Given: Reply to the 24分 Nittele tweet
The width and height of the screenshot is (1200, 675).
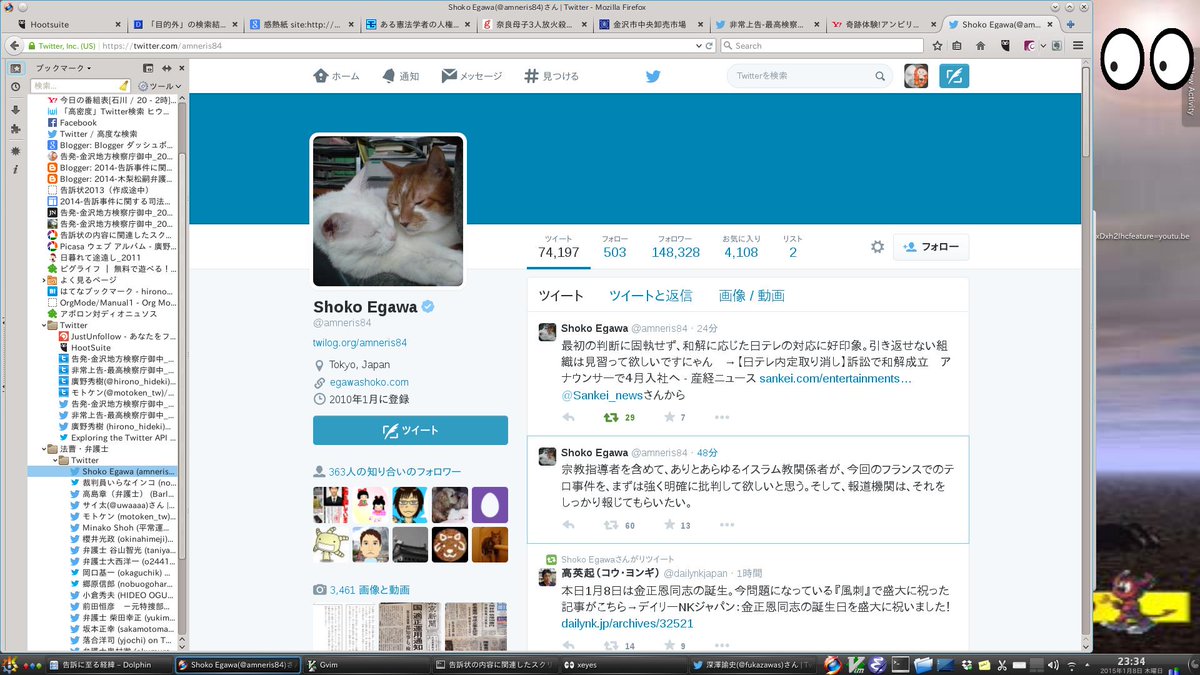Looking at the screenshot, I should [569, 417].
